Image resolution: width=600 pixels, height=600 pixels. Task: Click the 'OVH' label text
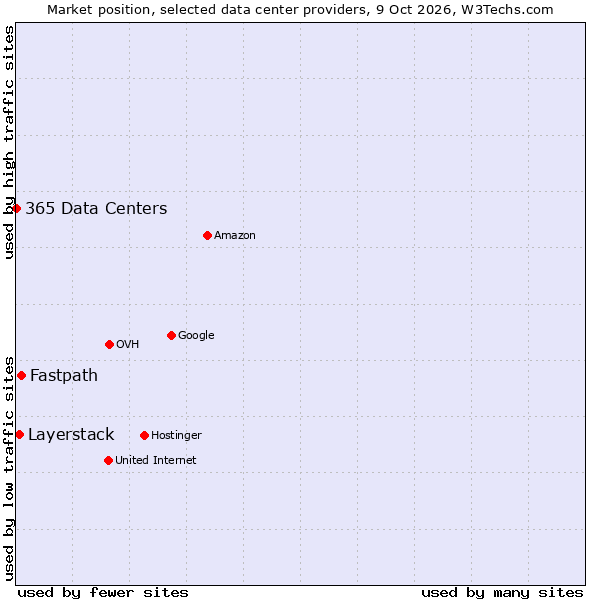pyautogui.click(x=127, y=344)
